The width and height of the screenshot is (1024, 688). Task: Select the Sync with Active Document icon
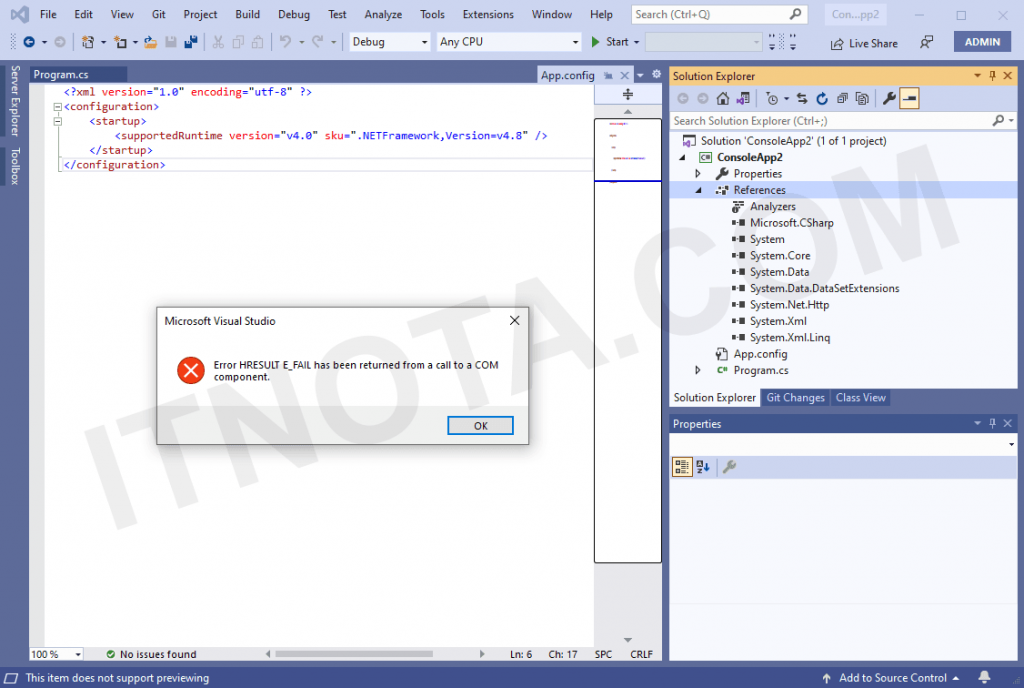click(x=802, y=98)
